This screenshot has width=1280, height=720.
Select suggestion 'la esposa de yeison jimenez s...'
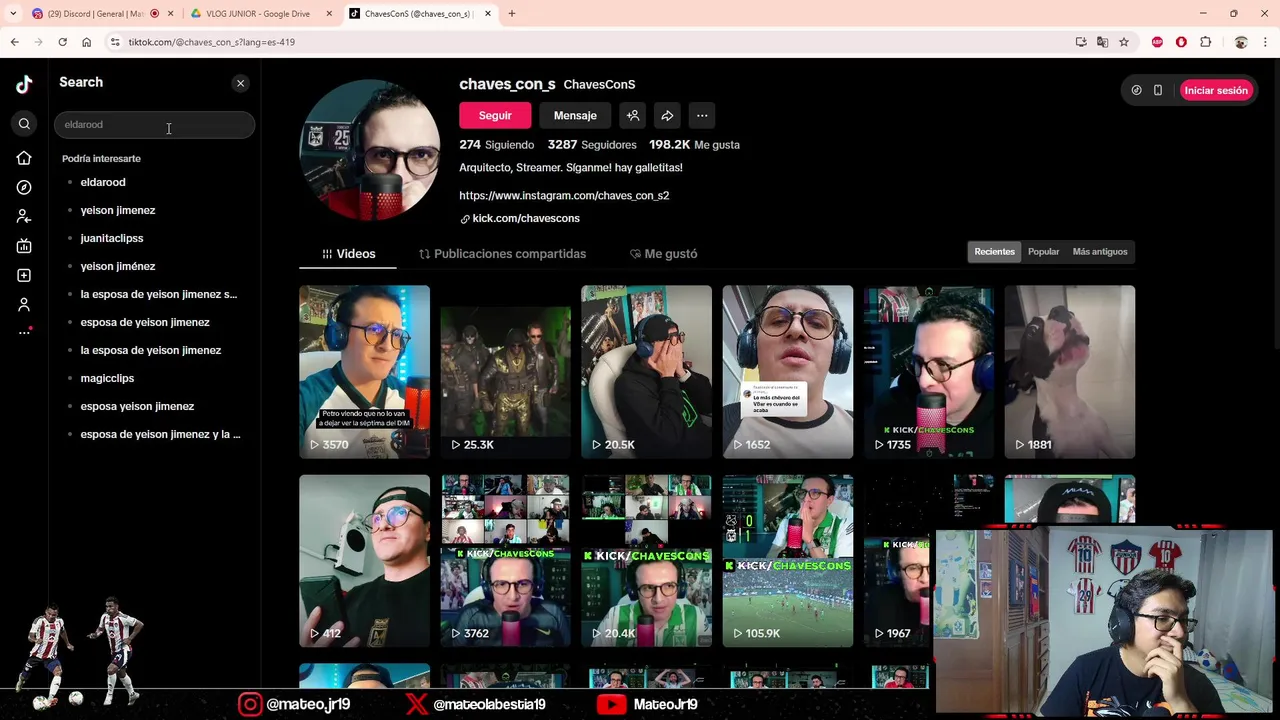159,294
